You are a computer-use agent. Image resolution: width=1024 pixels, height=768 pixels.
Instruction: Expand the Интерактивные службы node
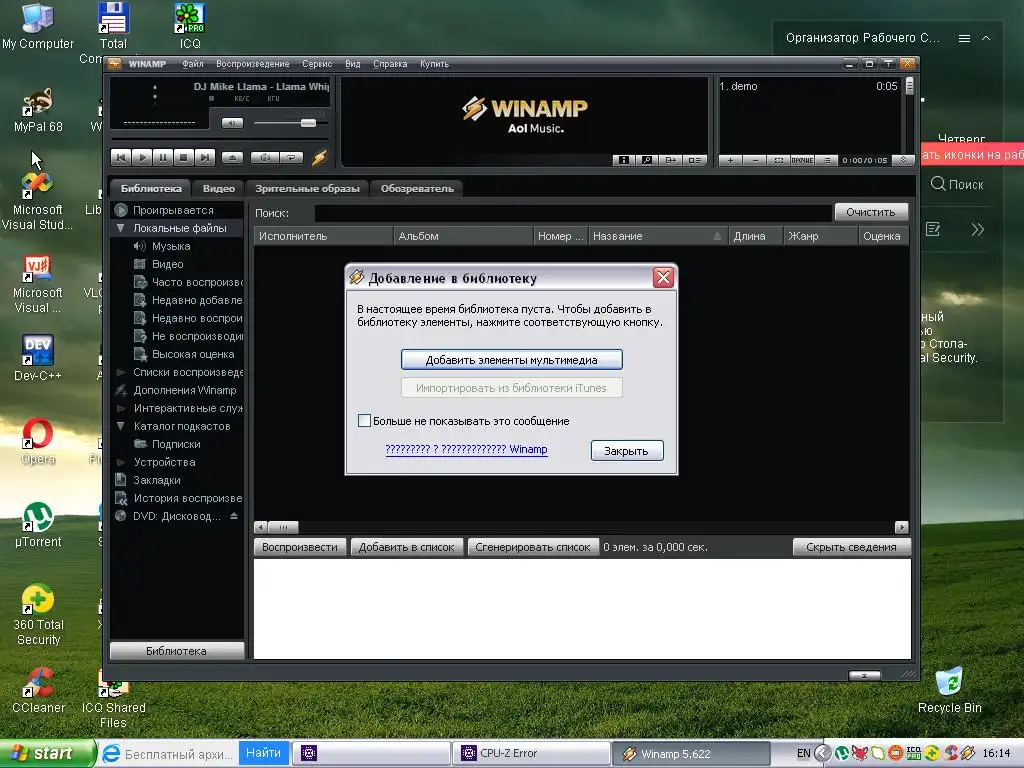pos(121,408)
